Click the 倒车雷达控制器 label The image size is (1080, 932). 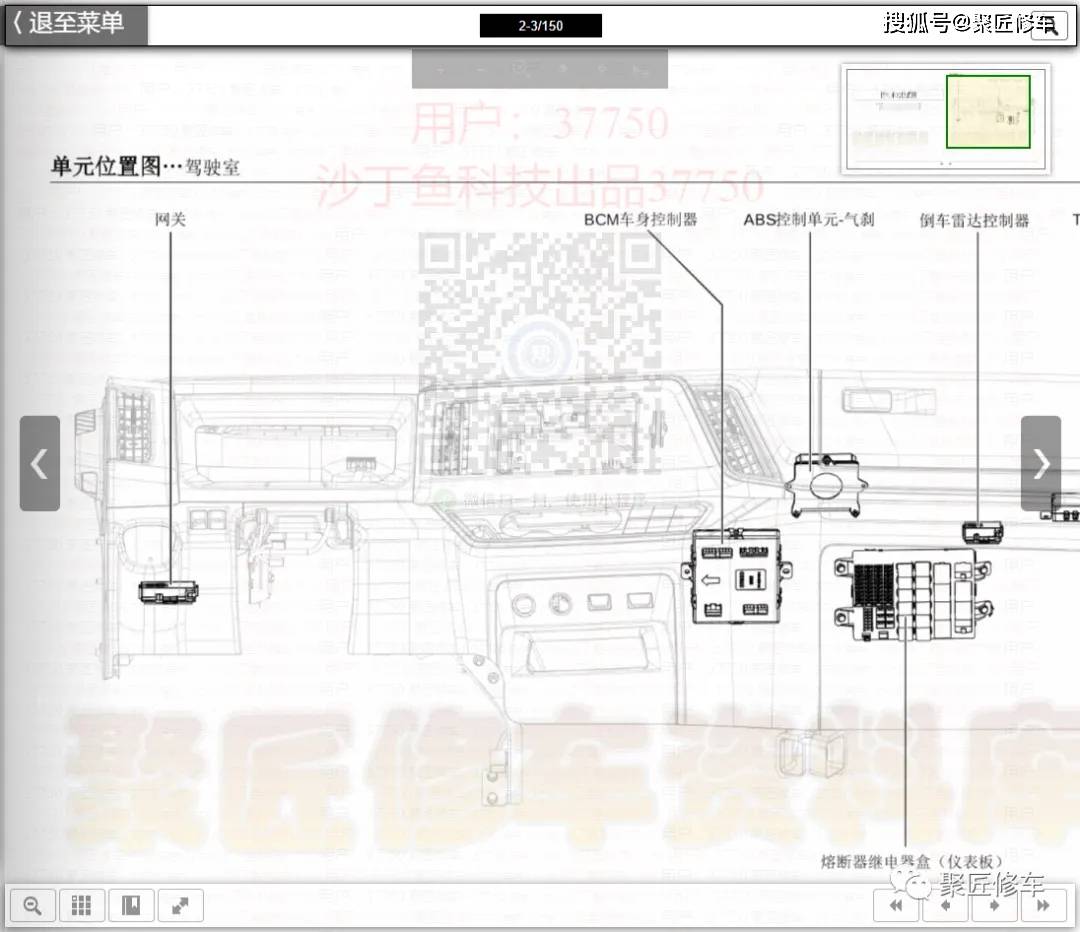tap(974, 220)
